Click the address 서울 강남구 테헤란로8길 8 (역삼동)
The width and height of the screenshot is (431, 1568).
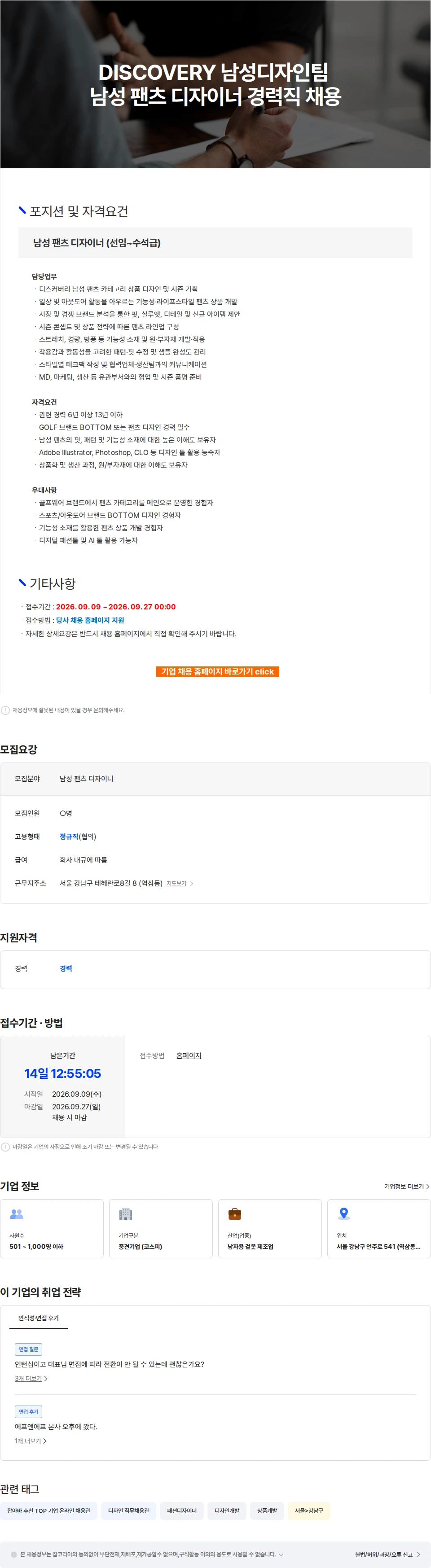tap(111, 883)
